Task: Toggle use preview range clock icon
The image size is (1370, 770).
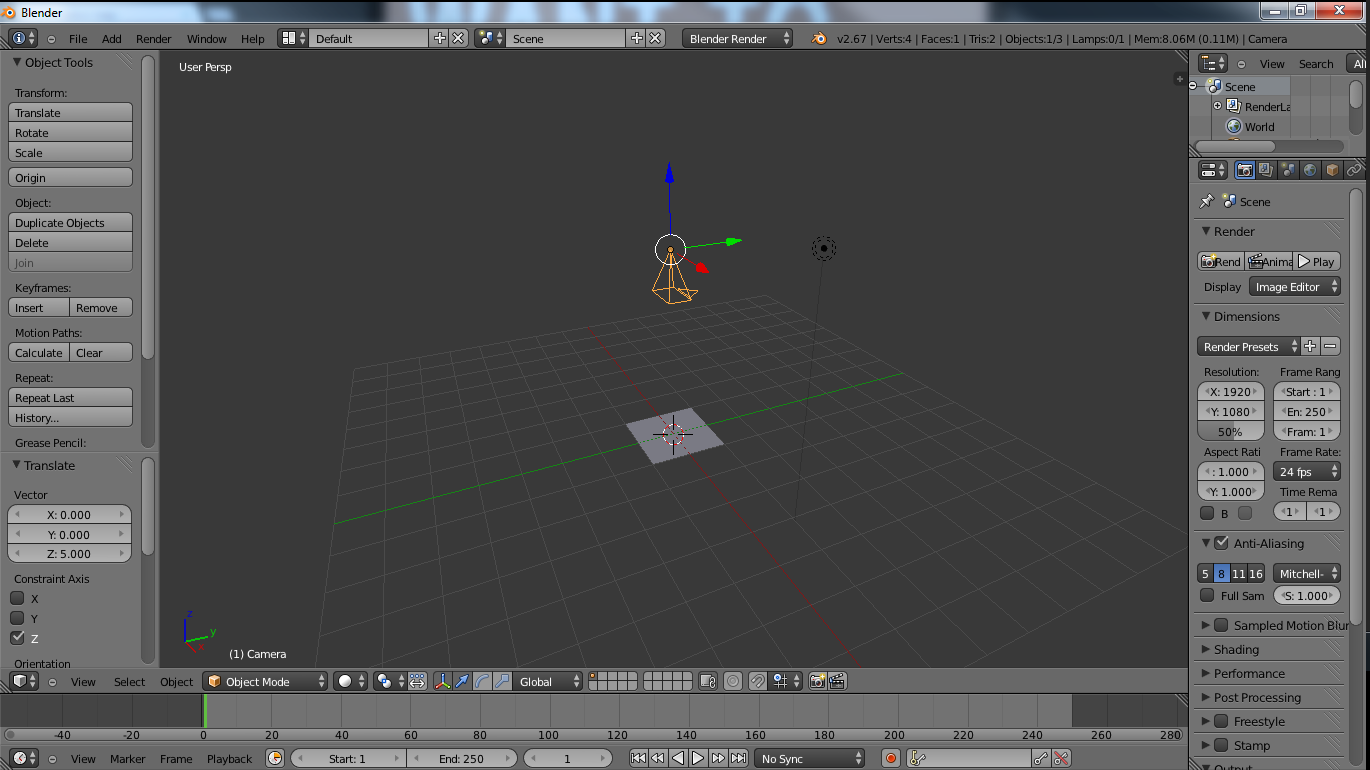Action: 275,758
